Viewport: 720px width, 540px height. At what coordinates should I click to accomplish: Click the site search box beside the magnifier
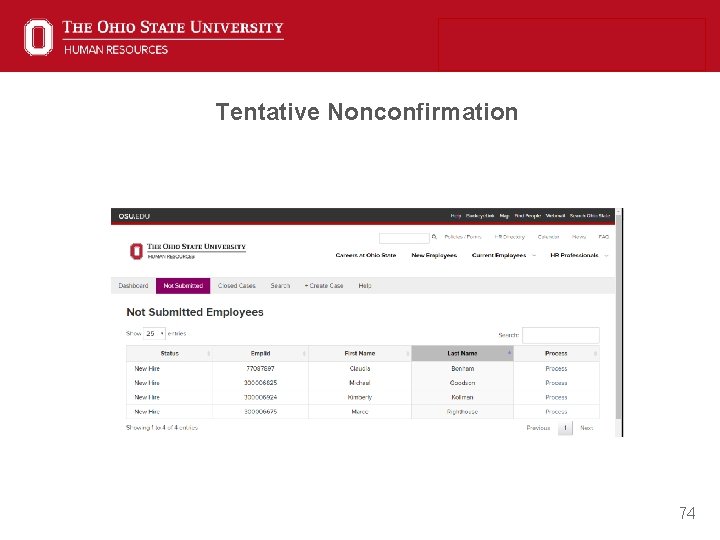point(404,238)
